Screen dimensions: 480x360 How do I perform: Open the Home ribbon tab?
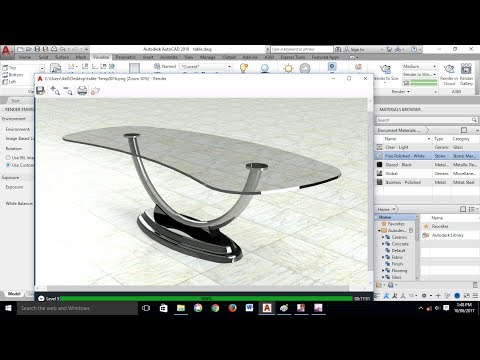point(25,57)
